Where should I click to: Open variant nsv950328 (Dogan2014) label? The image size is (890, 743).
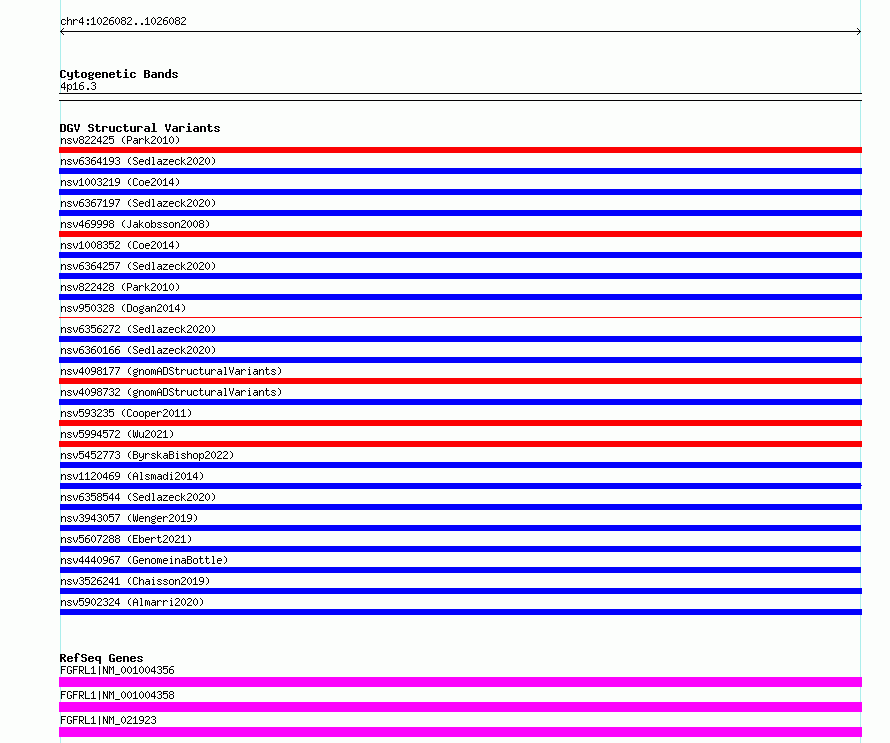pos(123,308)
